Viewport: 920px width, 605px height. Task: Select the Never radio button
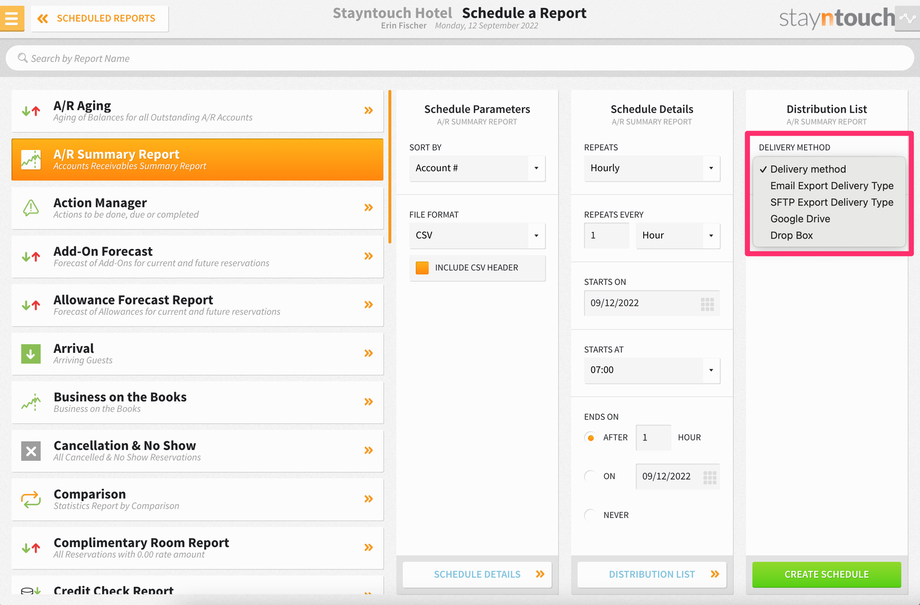590,515
